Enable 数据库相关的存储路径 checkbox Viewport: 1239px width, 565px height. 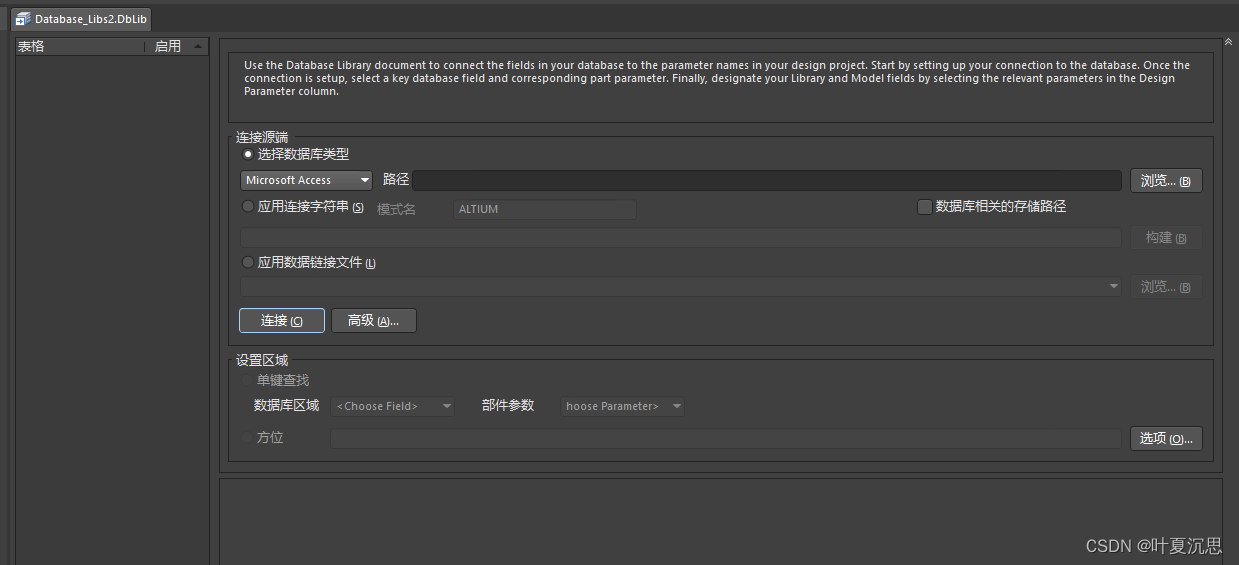click(x=924, y=207)
